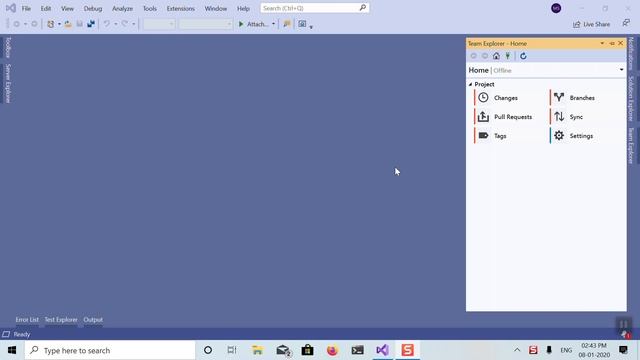This screenshot has width=640, height=360.
Task: Click the Visual Studio logo icon
Action: 11,8
